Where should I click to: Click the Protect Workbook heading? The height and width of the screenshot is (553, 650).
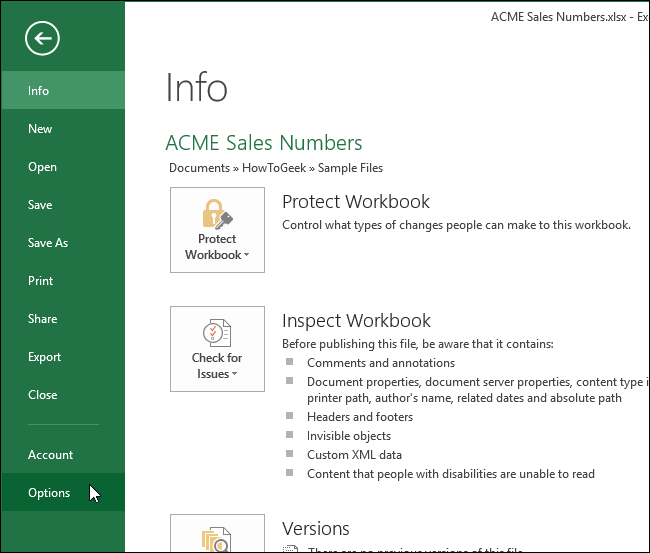tap(356, 202)
